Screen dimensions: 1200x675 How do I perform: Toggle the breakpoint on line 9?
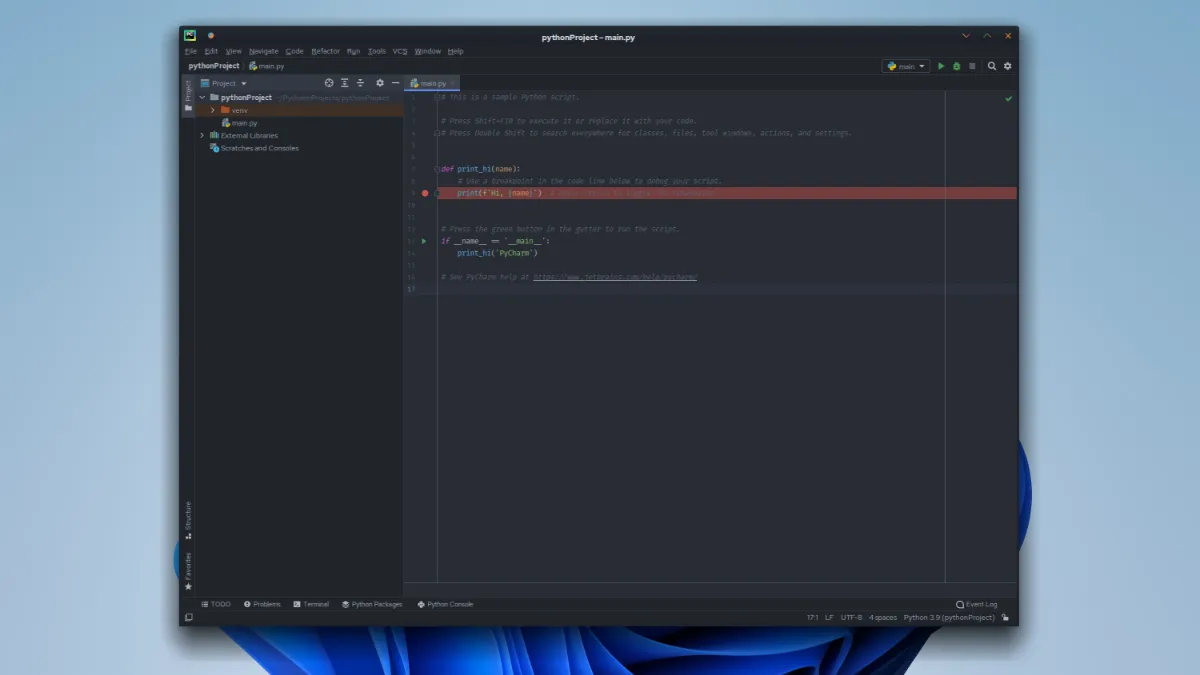(x=425, y=193)
